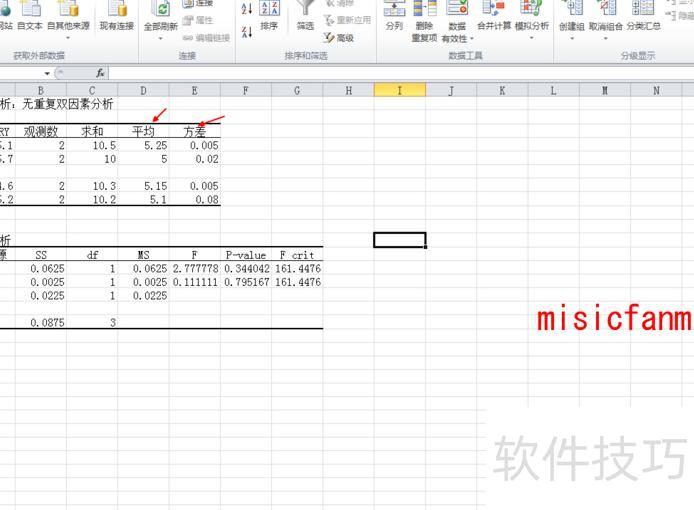Click the df header cell
This screenshot has width=694, height=510.
pyautogui.click(x=92, y=255)
